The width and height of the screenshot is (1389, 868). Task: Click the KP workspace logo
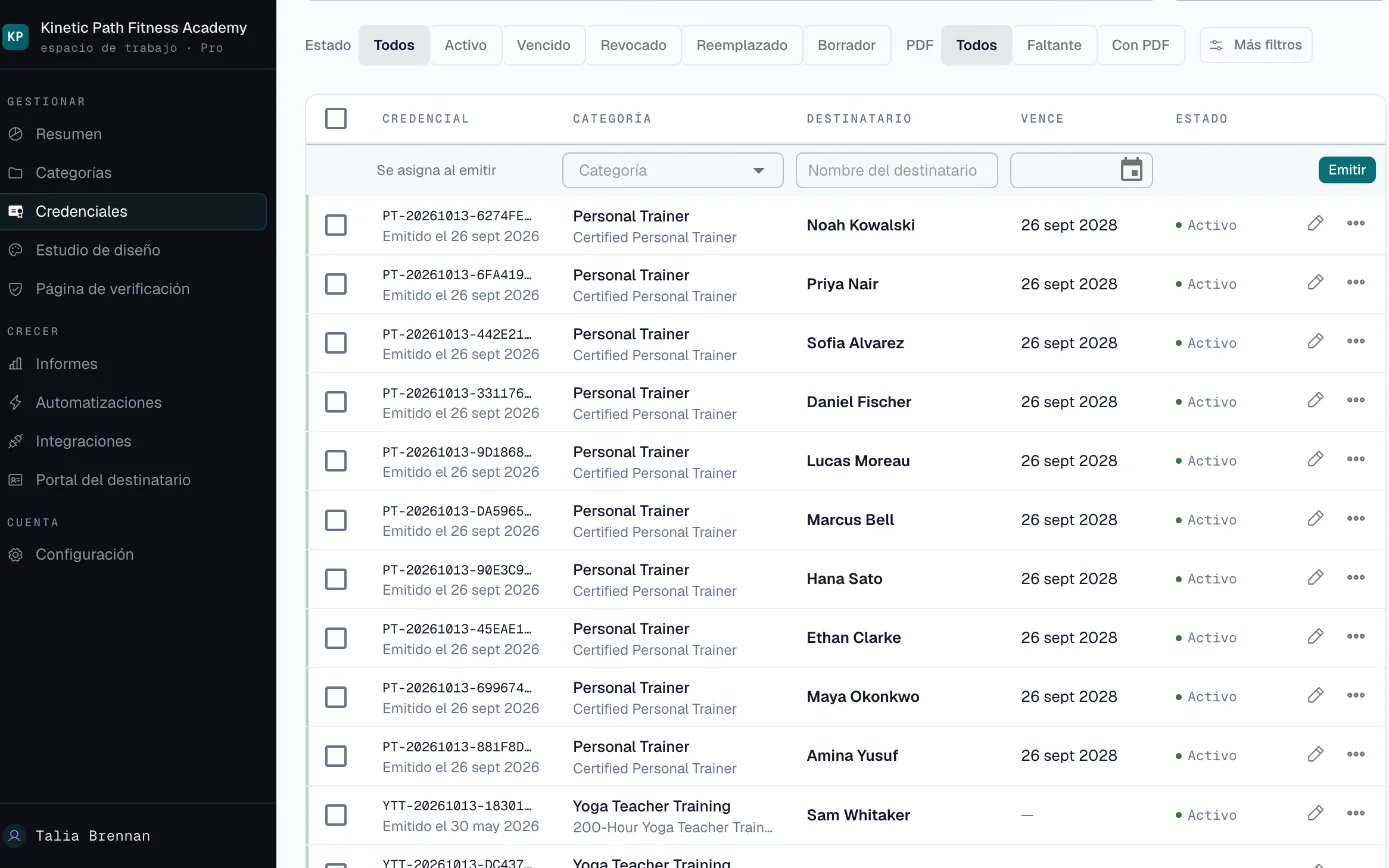click(x=16, y=37)
